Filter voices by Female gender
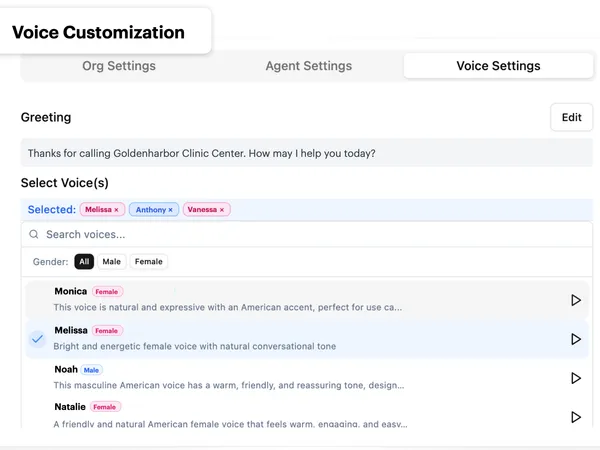 coord(148,262)
